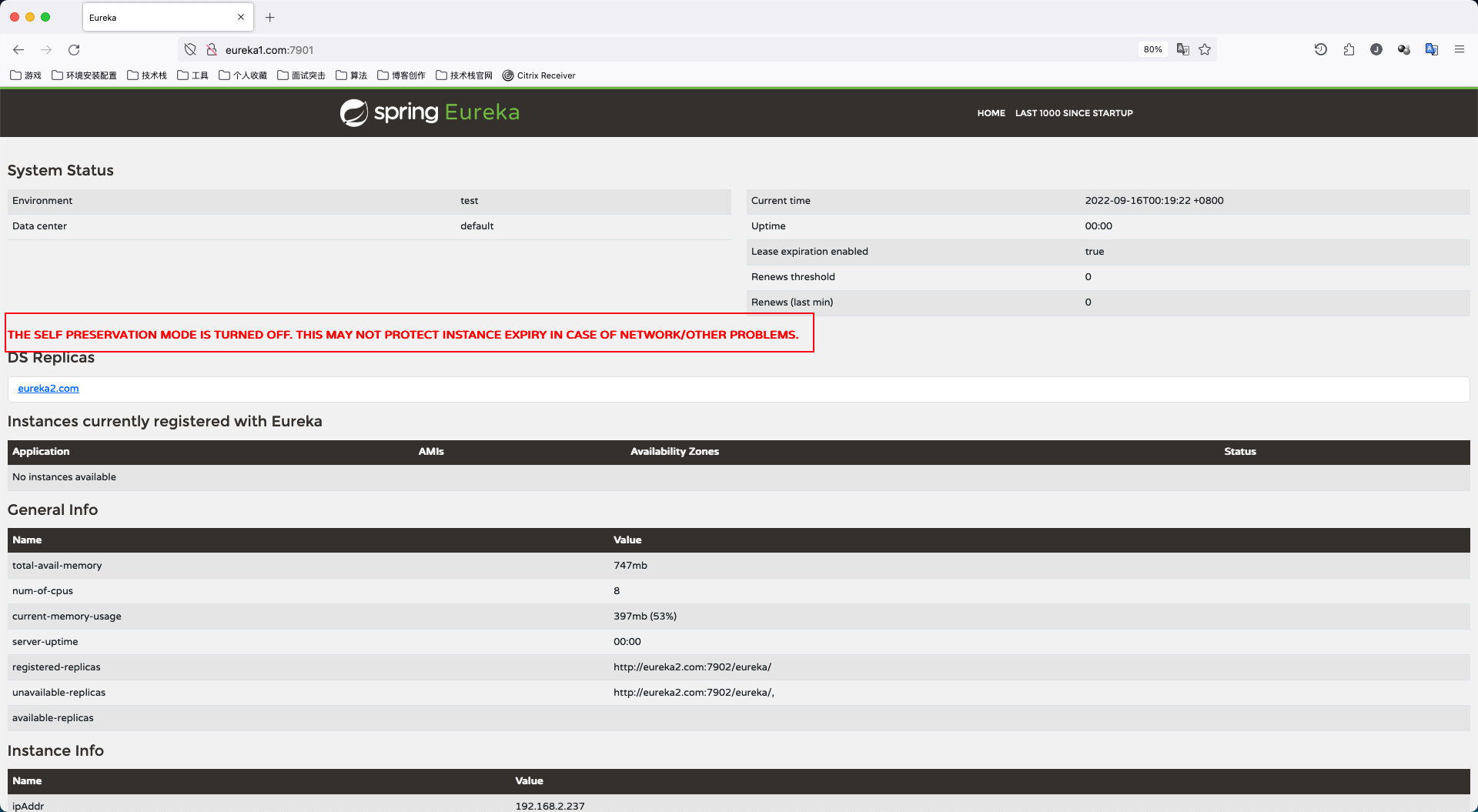This screenshot has width=1478, height=812.
Task: Open the 个人收藏 bookmark folder
Action: coord(243,75)
